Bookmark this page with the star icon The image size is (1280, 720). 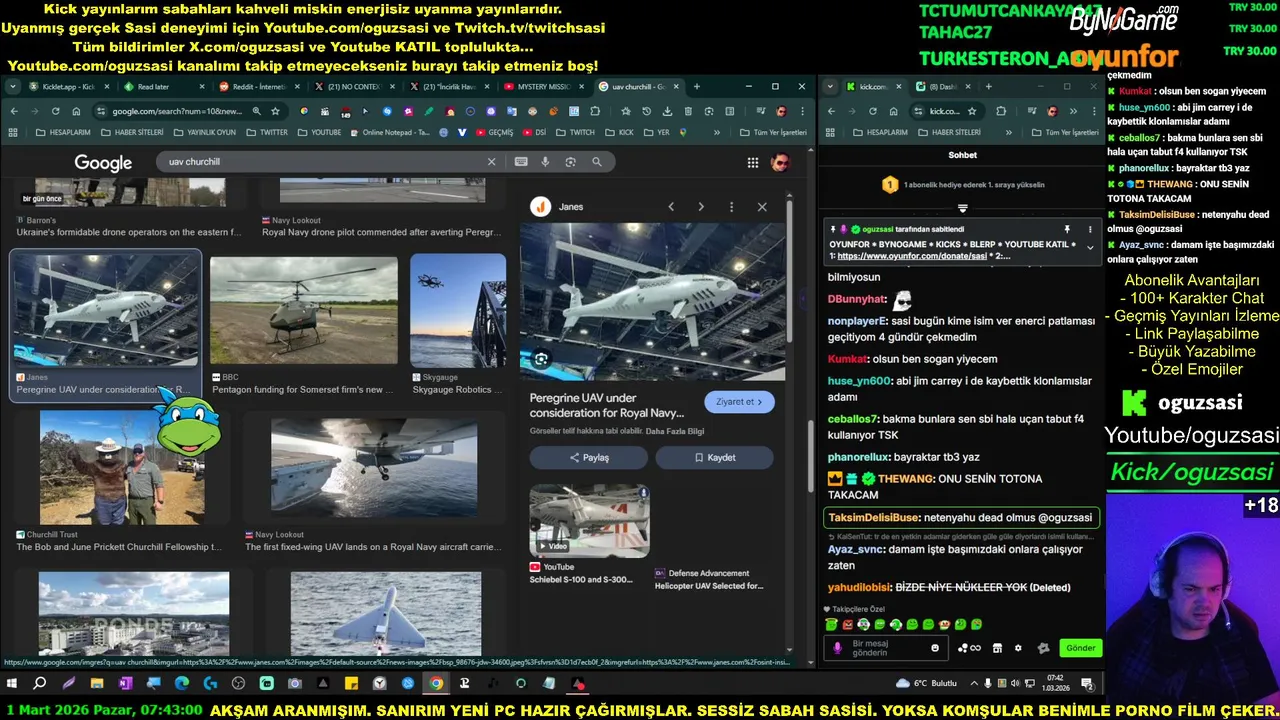point(275,111)
